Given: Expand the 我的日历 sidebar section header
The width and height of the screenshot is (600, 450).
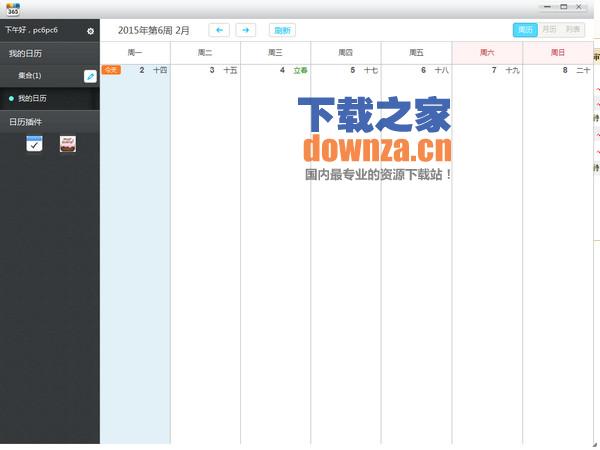Looking at the screenshot, I should pyautogui.click(x=50, y=54).
